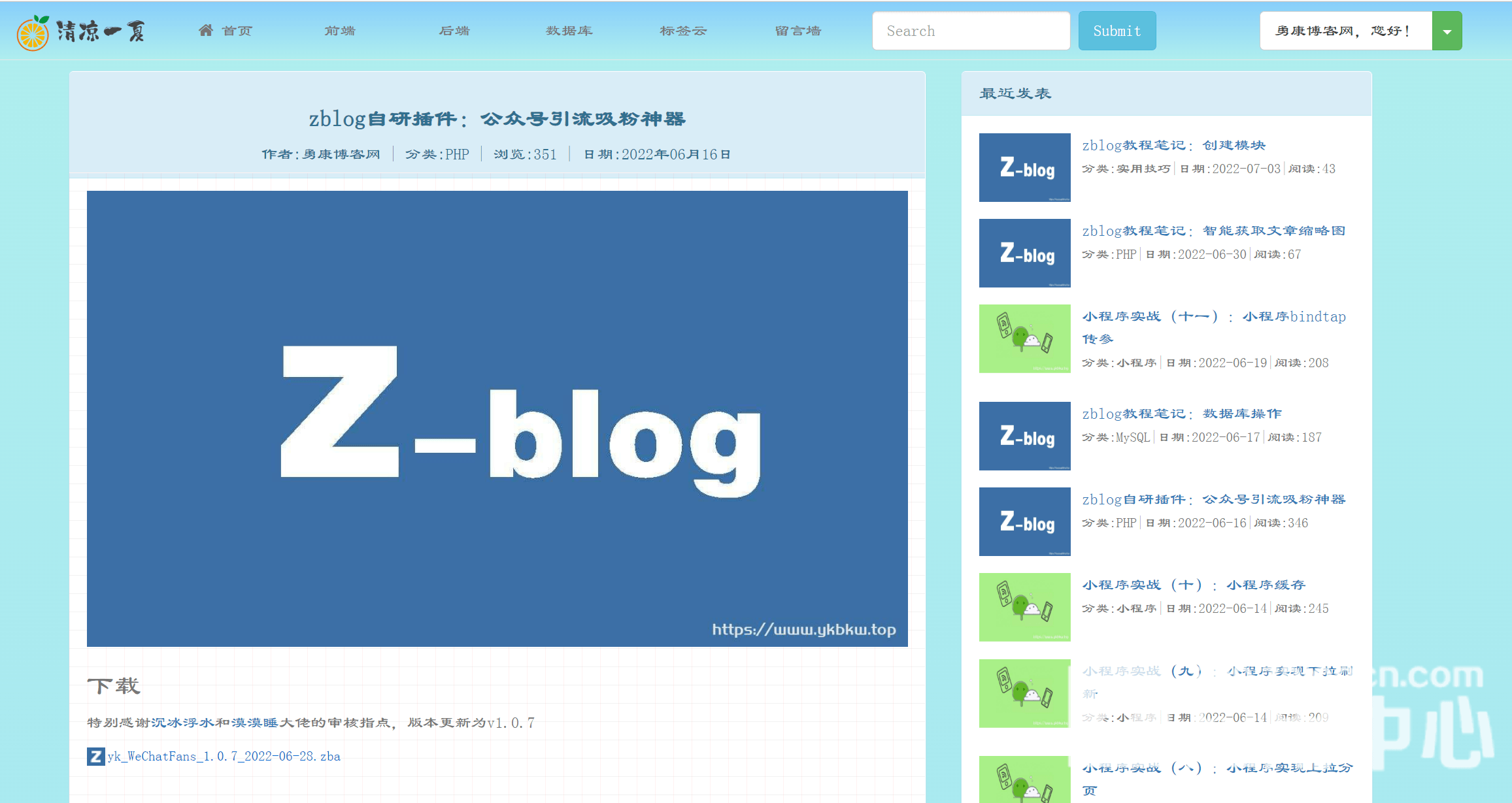Open article zblog教程笔记：创建模块
This screenshot has height=803, width=1512.
click(1173, 145)
